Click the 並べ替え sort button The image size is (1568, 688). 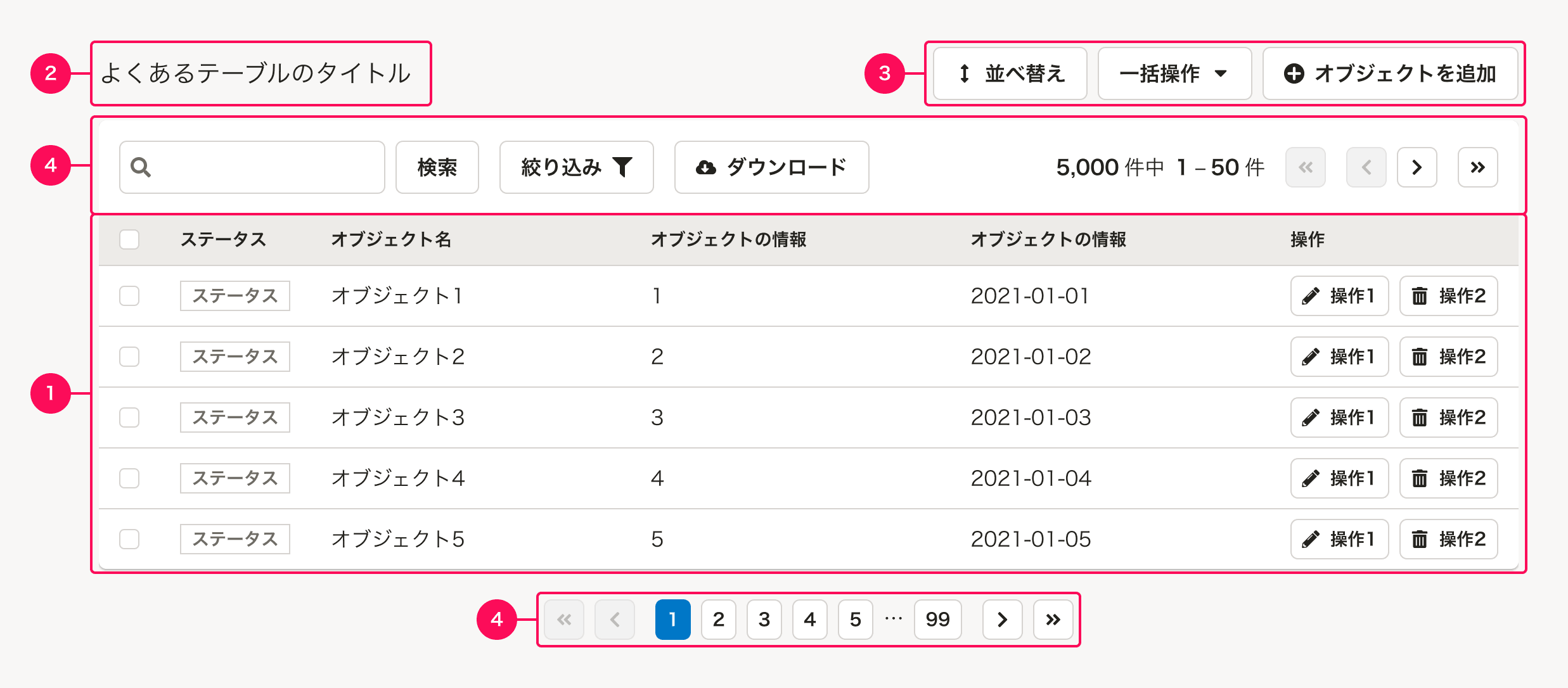[1010, 73]
